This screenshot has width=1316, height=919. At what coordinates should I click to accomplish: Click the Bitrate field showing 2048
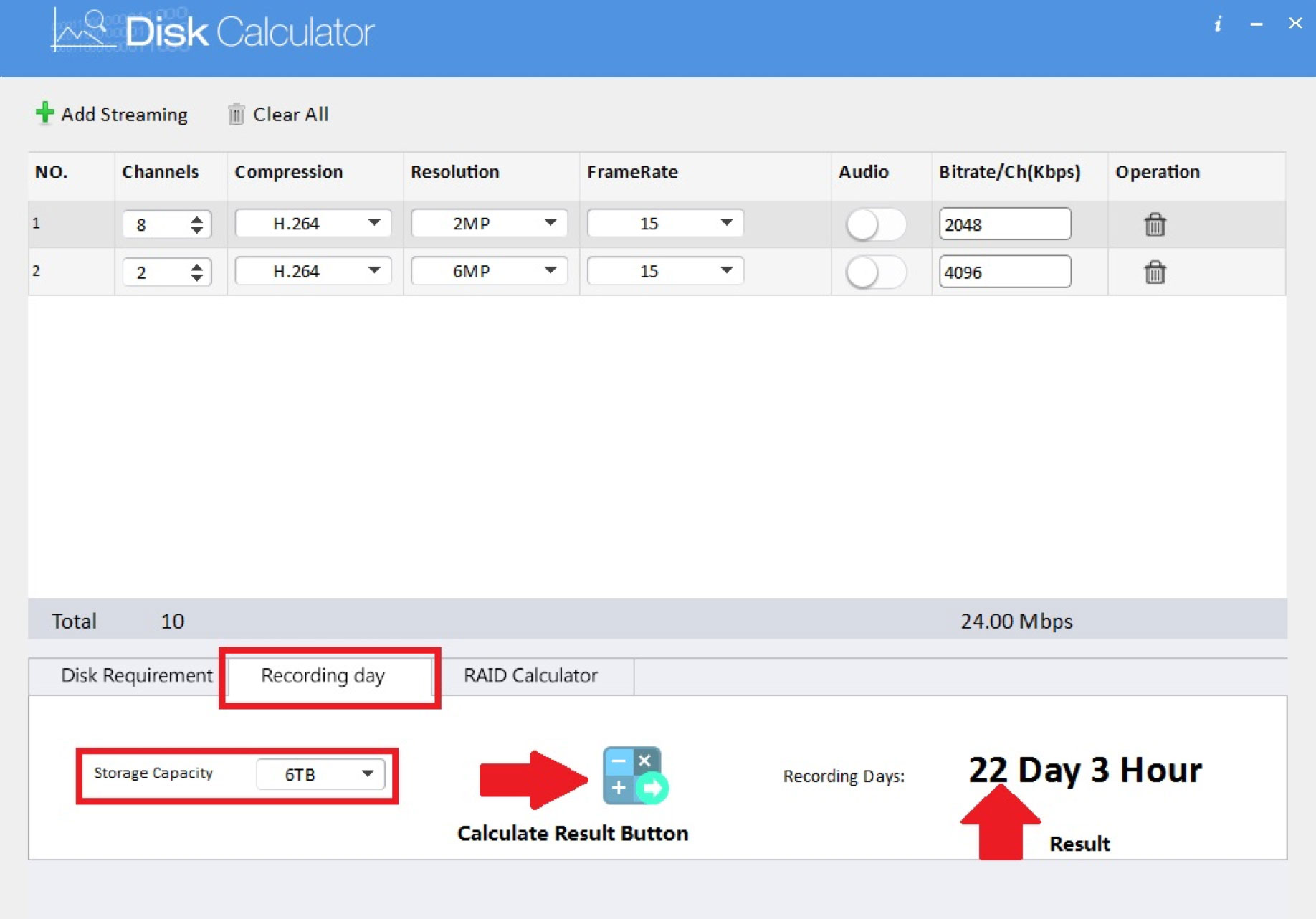click(1004, 224)
